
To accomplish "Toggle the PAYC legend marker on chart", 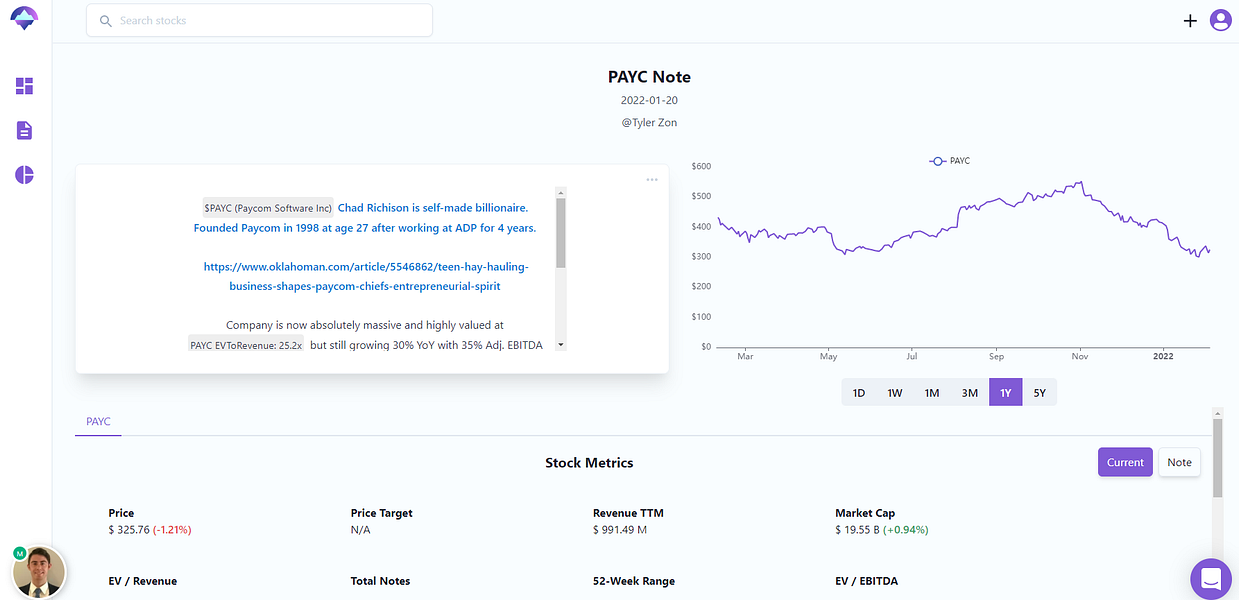I will (x=938, y=161).
